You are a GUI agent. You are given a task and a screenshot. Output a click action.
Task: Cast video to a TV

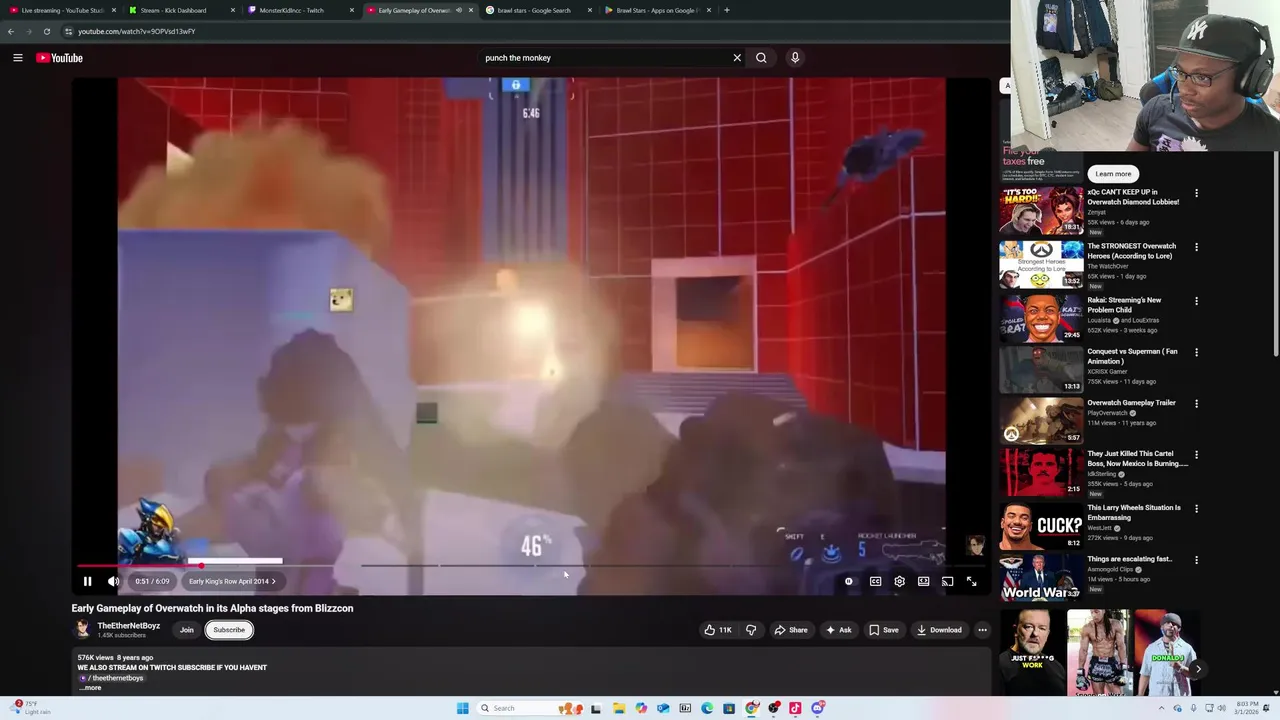[947, 581]
